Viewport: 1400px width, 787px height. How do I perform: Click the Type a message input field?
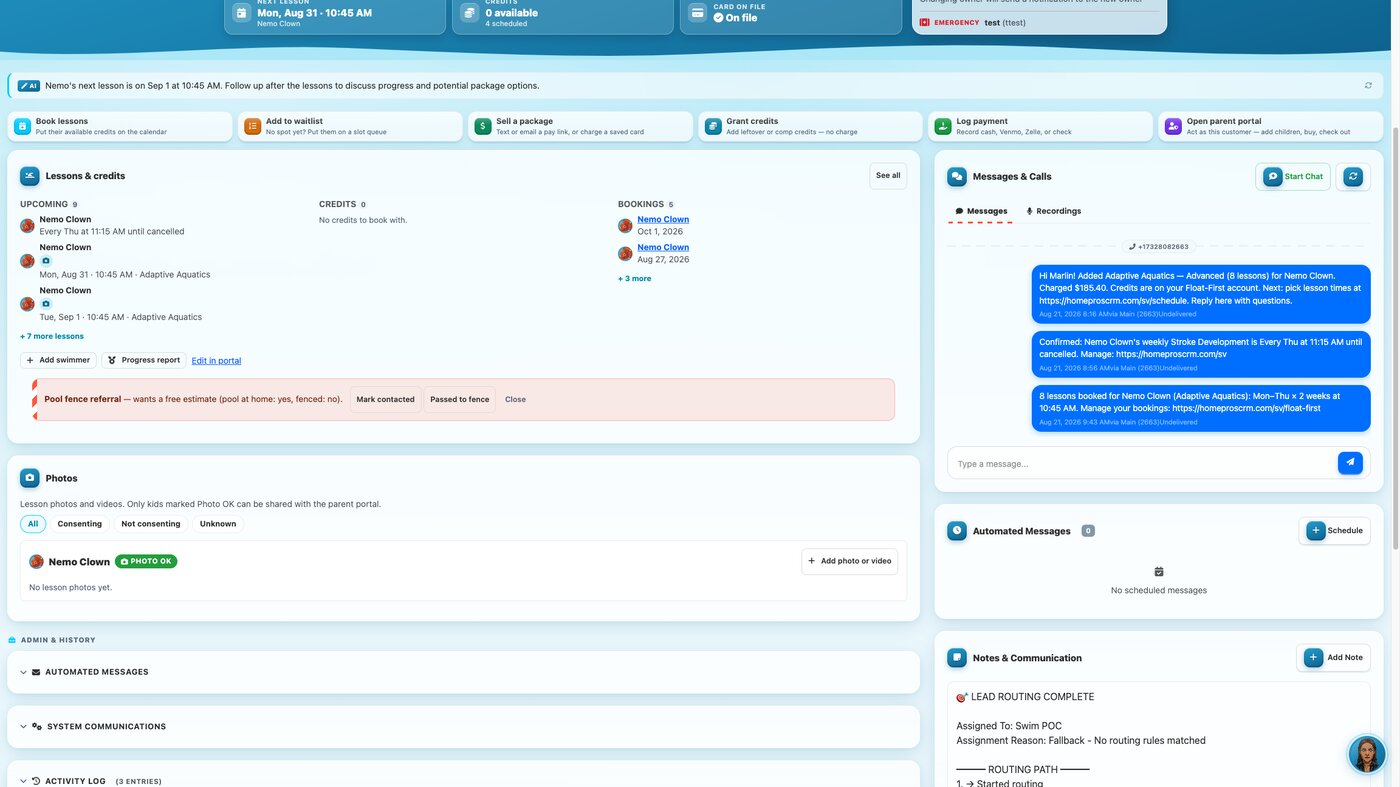click(x=1142, y=463)
